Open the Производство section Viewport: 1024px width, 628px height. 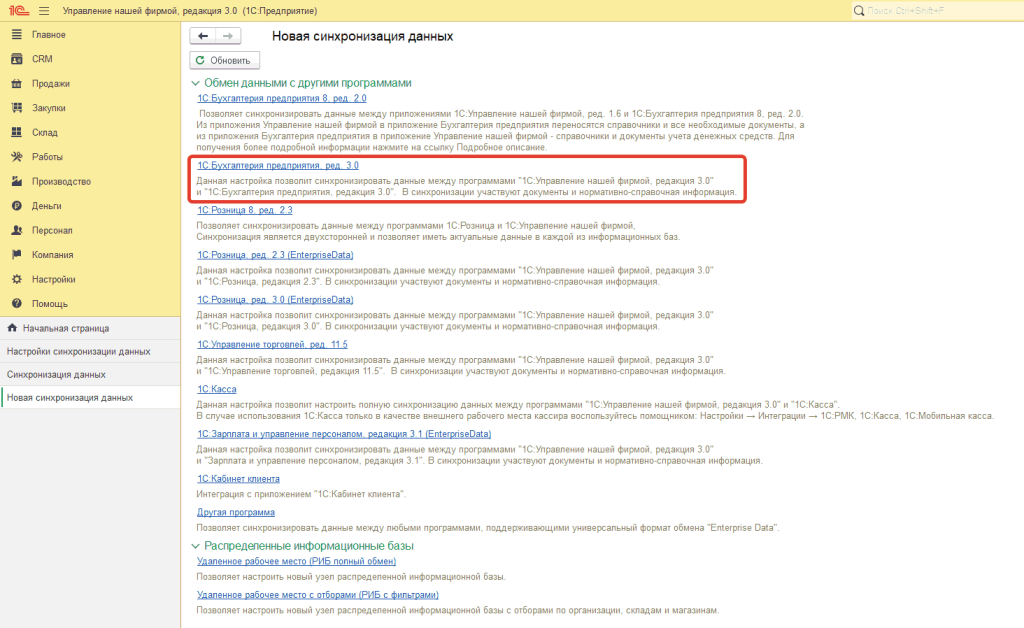[x=55, y=181]
